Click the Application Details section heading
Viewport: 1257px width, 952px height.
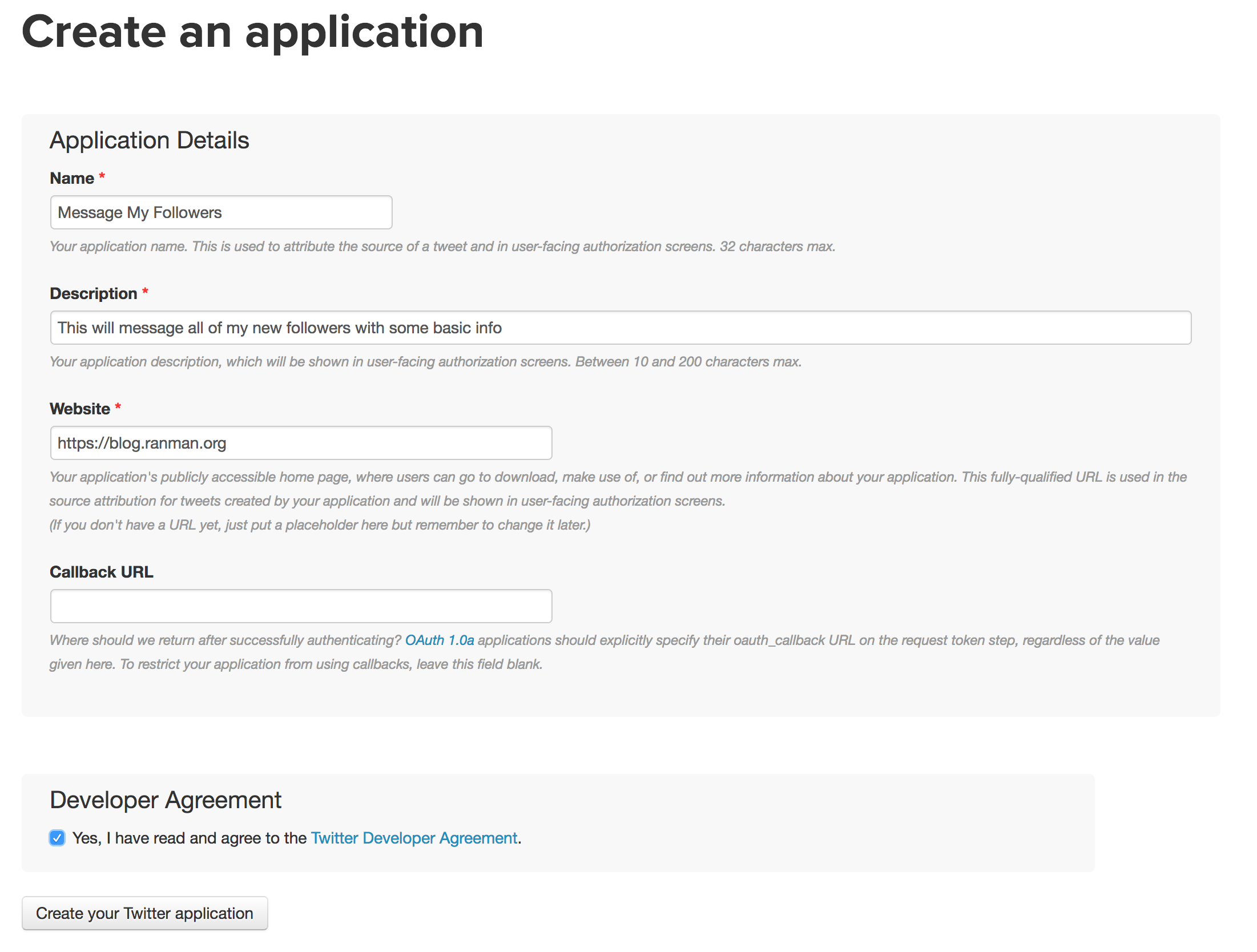pyautogui.click(x=150, y=140)
